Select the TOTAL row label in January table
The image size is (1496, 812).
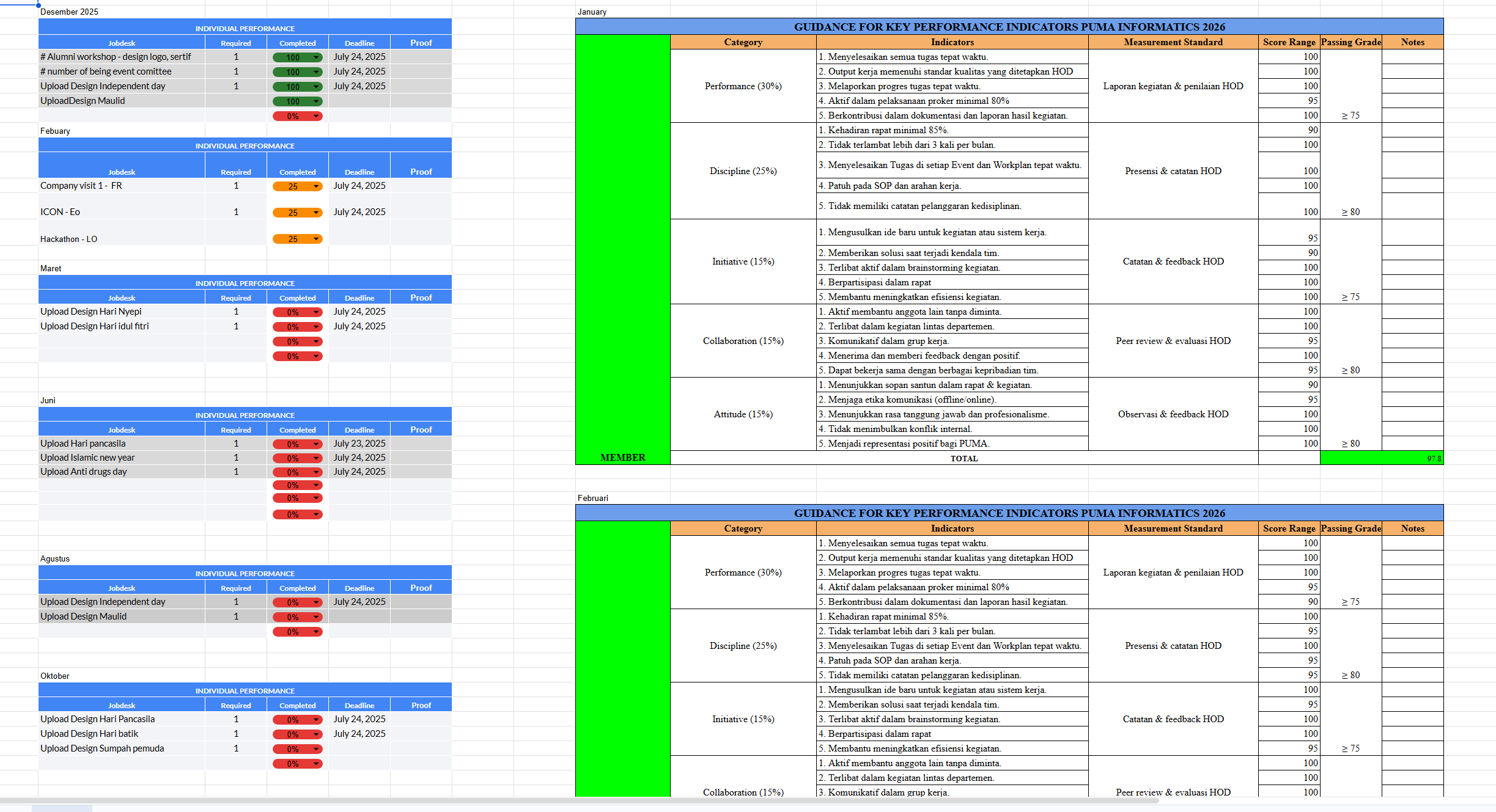click(964, 458)
